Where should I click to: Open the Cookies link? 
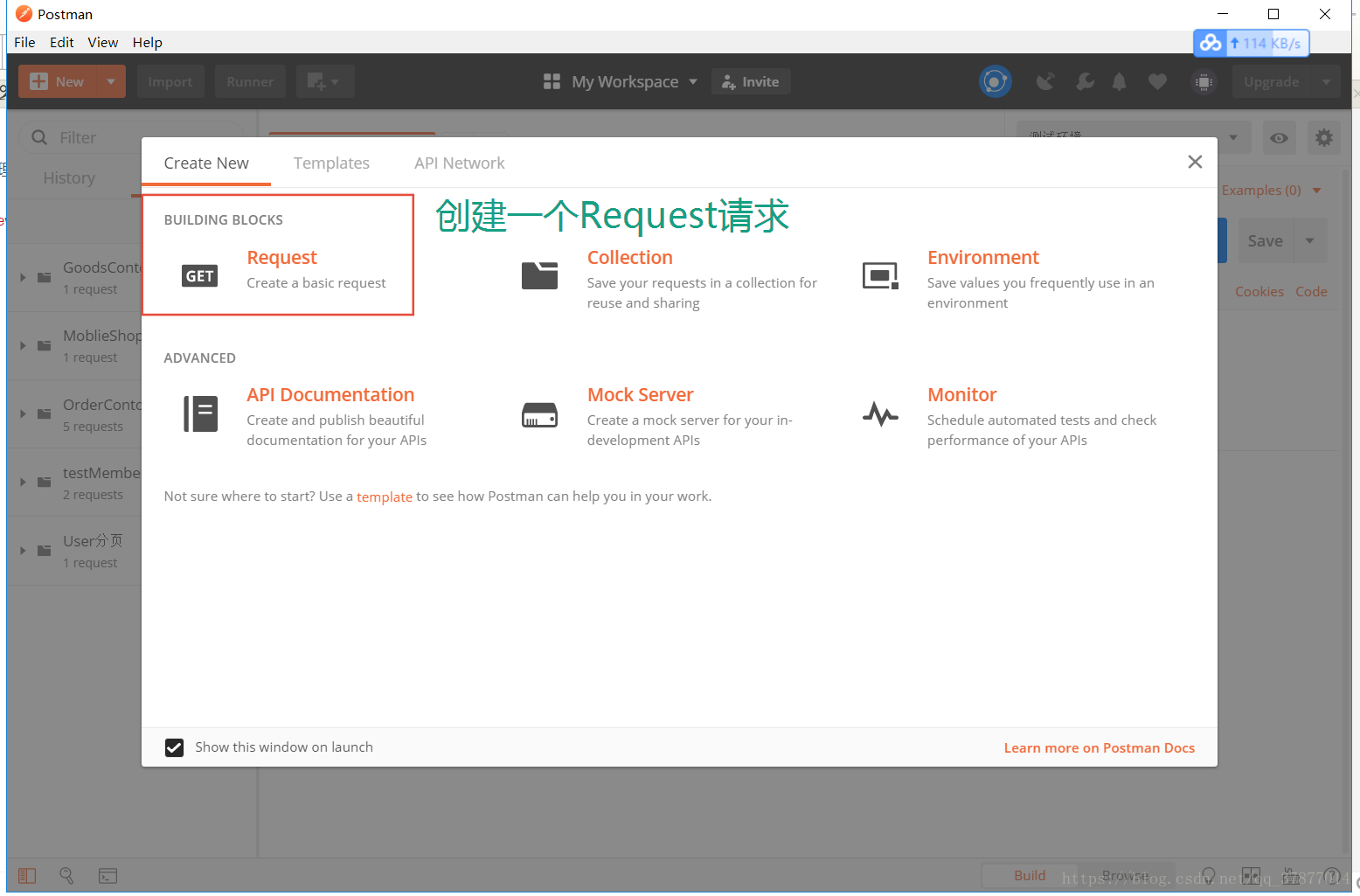1259,291
